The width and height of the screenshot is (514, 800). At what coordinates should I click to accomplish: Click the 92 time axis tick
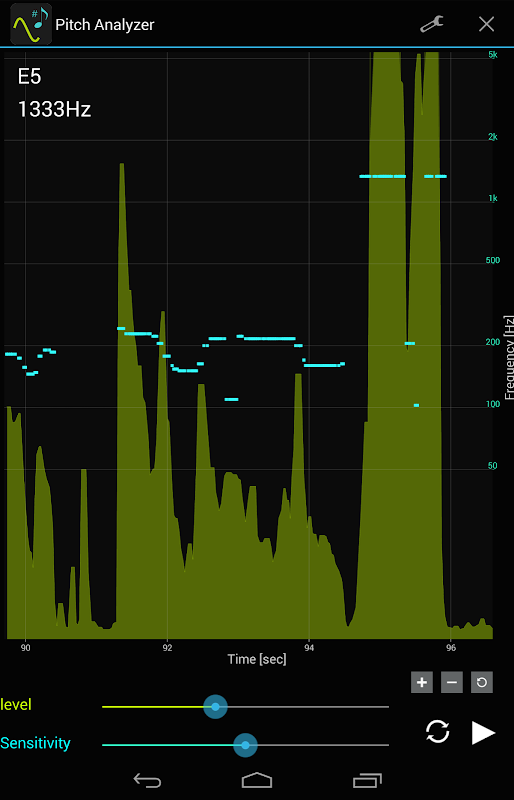tap(167, 647)
